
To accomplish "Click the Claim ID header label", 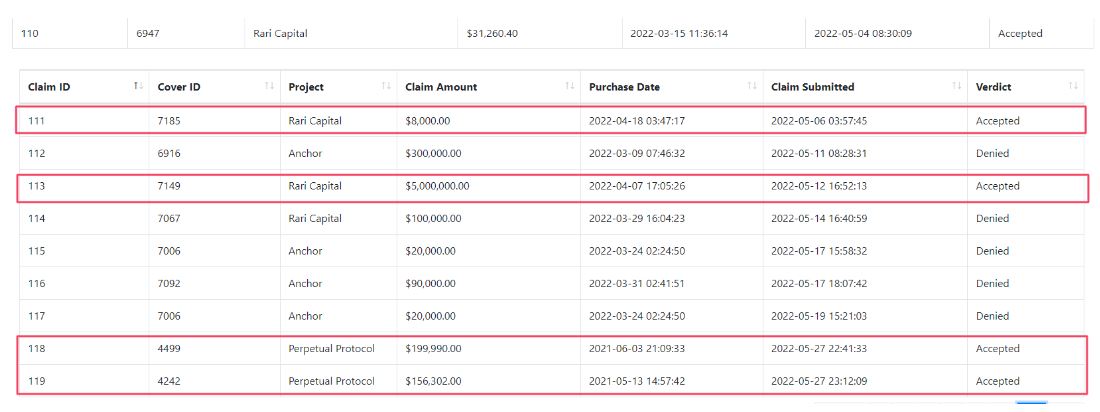I will tap(49, 87).
